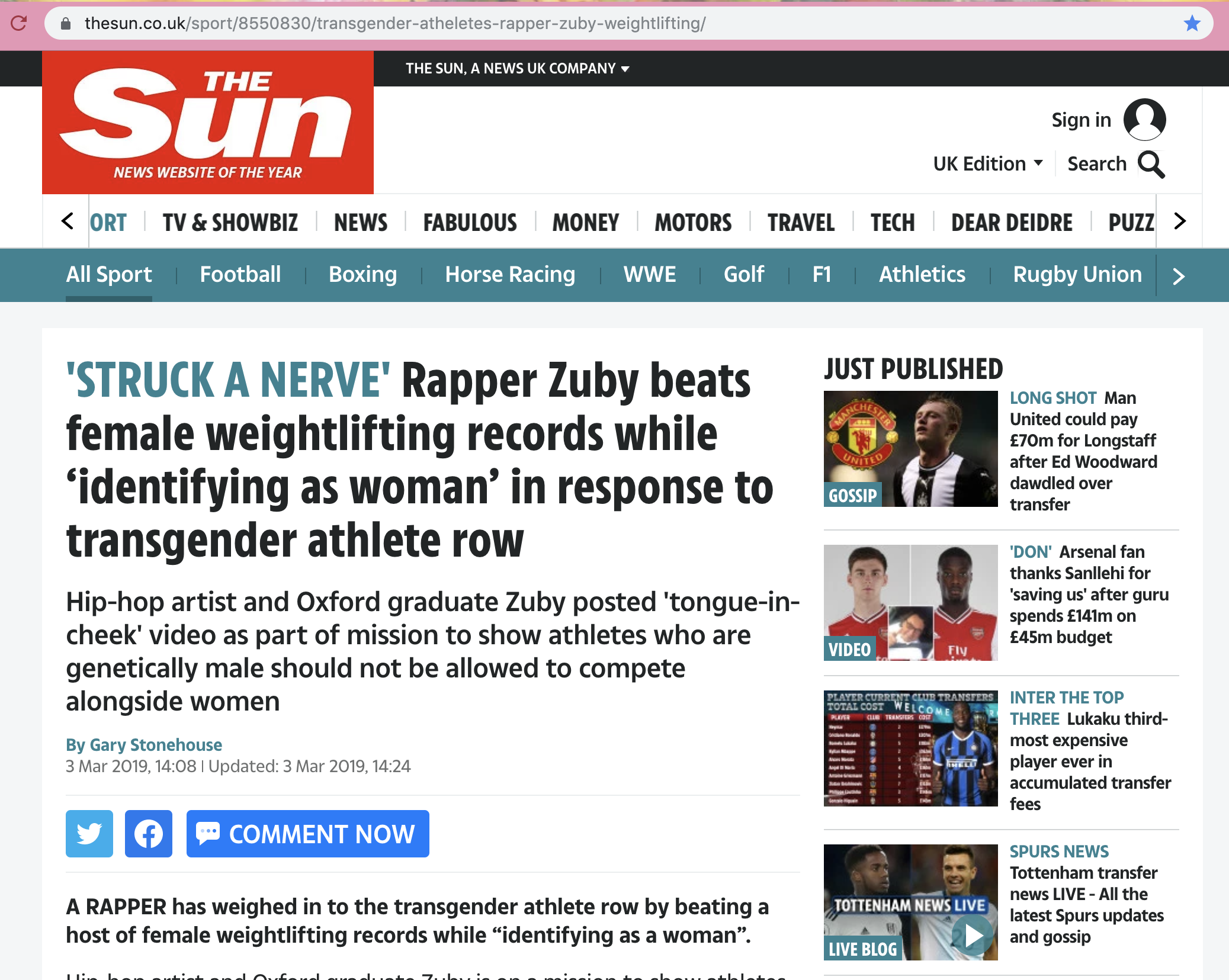The height and width of the screenshot is (980, 1229).
Task: Open the TV & Showbiz section
Action: [230, 223]
